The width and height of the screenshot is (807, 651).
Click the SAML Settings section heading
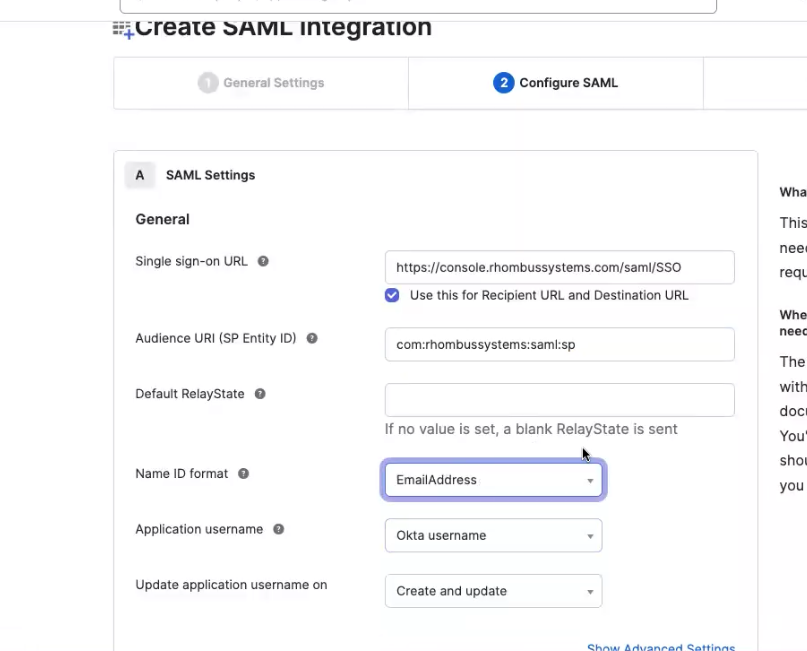(210, 175)
